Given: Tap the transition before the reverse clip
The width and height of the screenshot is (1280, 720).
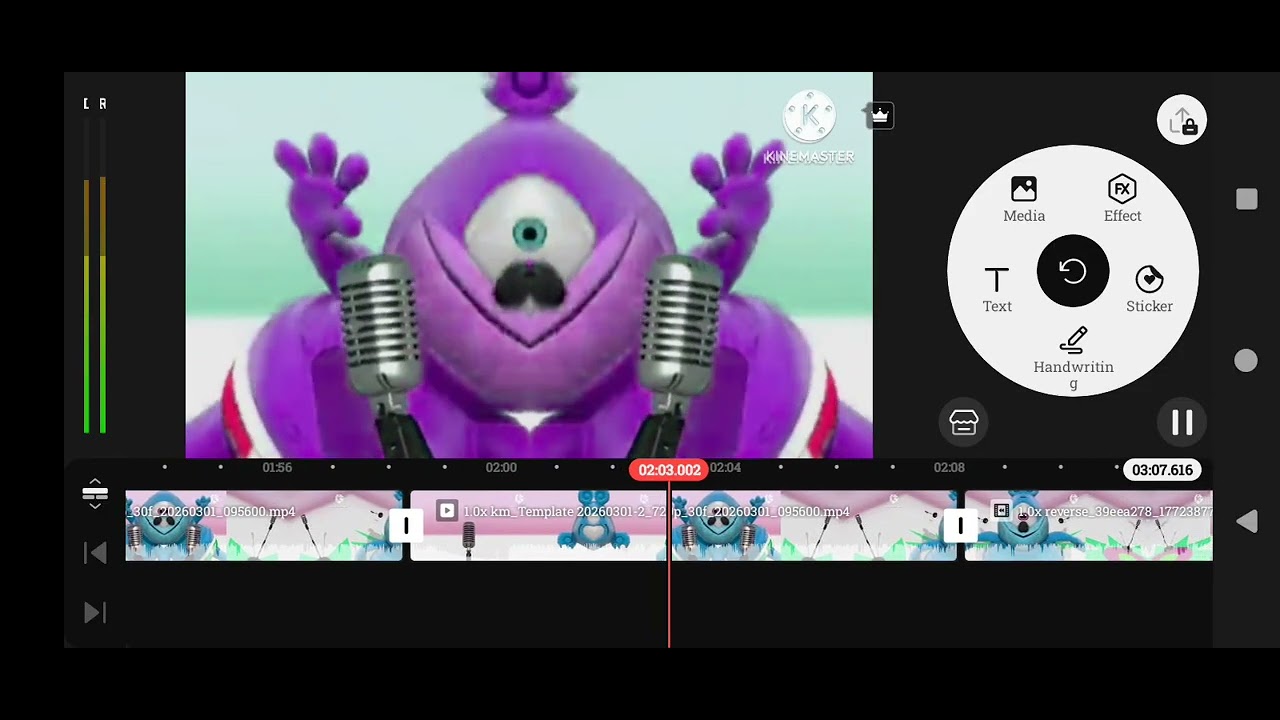Looking at the screenshot, I should [x=960, y=525].
